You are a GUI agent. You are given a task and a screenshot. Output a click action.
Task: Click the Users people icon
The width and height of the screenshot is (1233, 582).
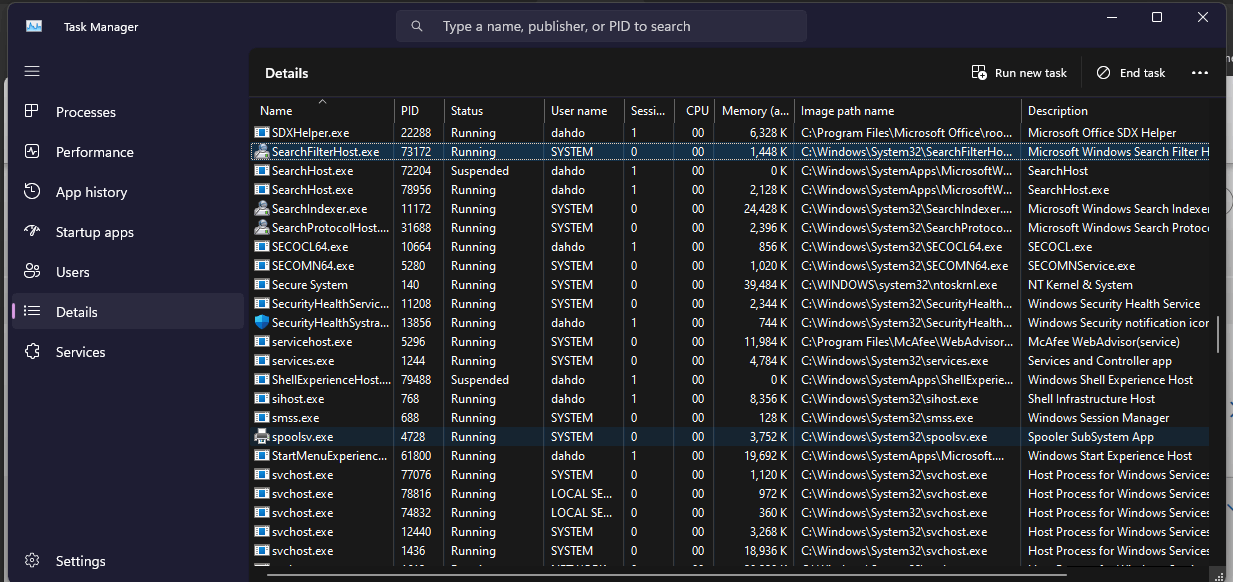32,272
